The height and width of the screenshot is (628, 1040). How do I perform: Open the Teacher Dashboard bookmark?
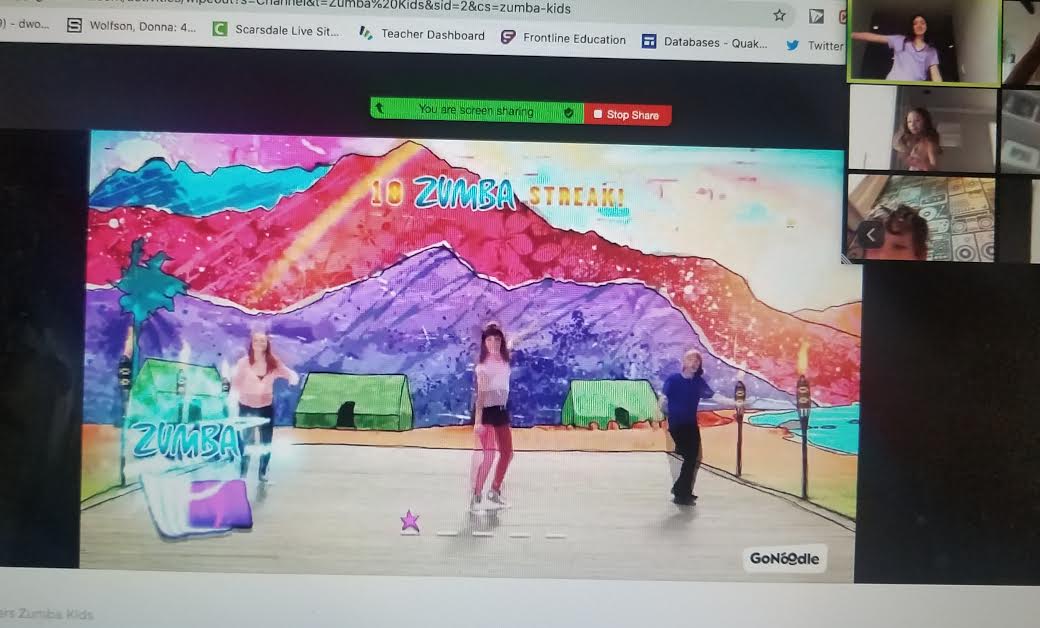click(422, 34)
